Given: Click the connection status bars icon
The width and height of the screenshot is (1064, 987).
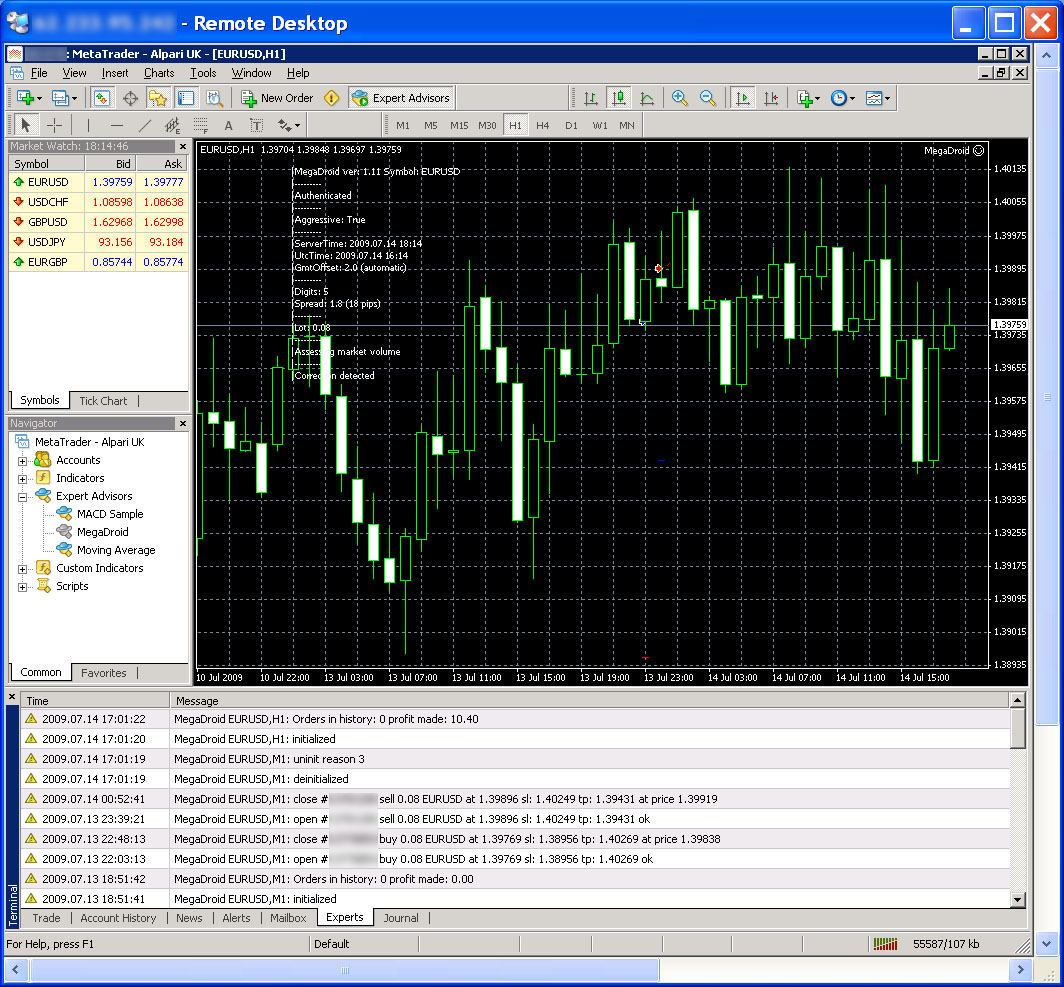Looking at the screenshot, I should [885, 944].
